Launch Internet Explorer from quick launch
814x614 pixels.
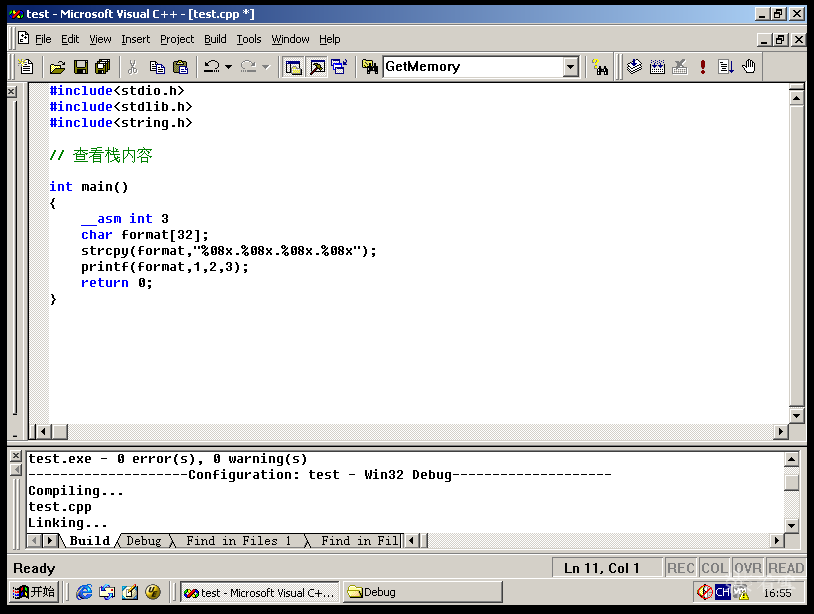click(84, 592)
